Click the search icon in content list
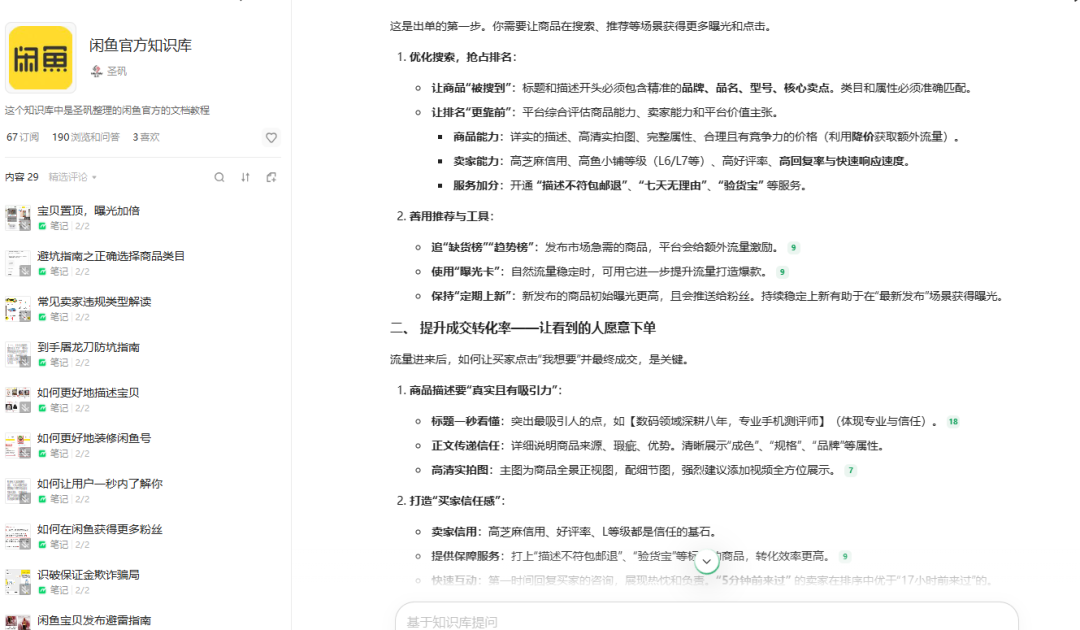This screenshot has width=1080, height=630. tap(219, 177)
